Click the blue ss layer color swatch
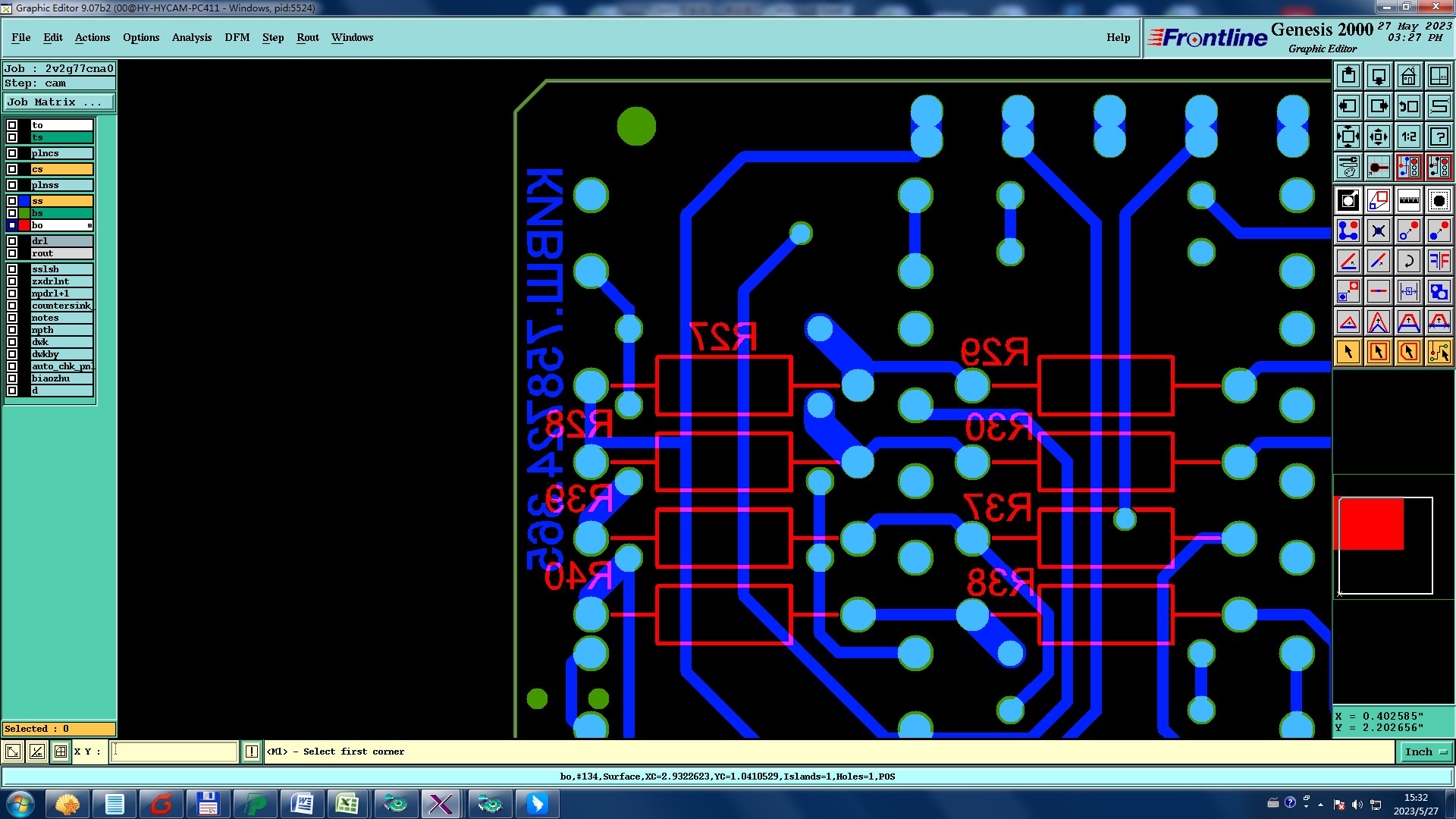This screenshot has height=819, width=1456. pyautogui.click(x=24, y=201)
